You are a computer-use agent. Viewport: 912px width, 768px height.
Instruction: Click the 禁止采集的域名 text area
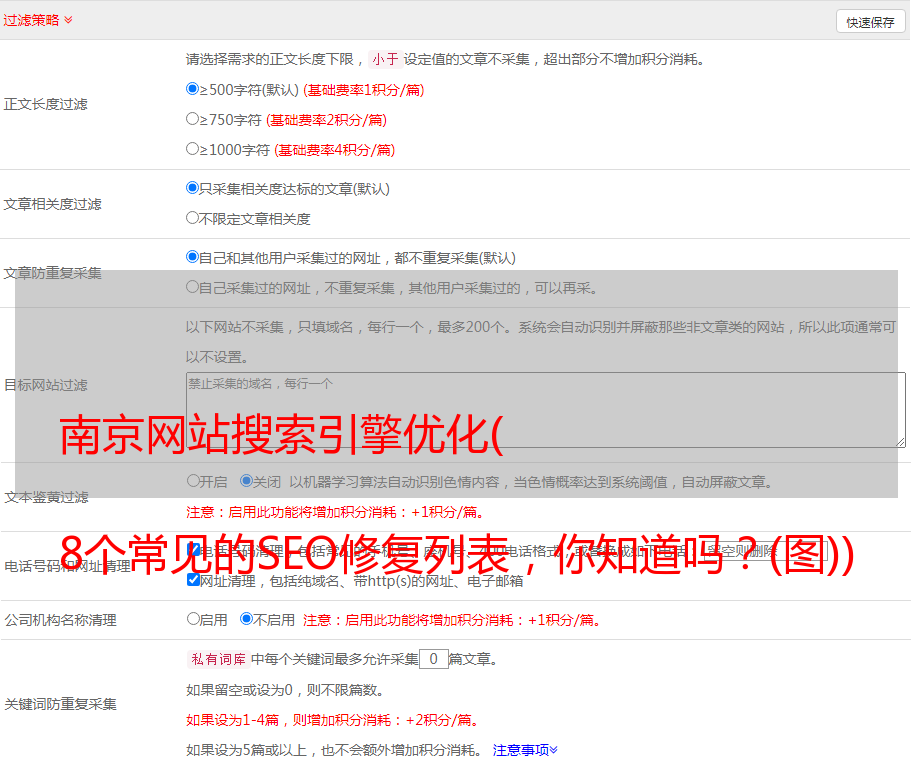point(546,410)
